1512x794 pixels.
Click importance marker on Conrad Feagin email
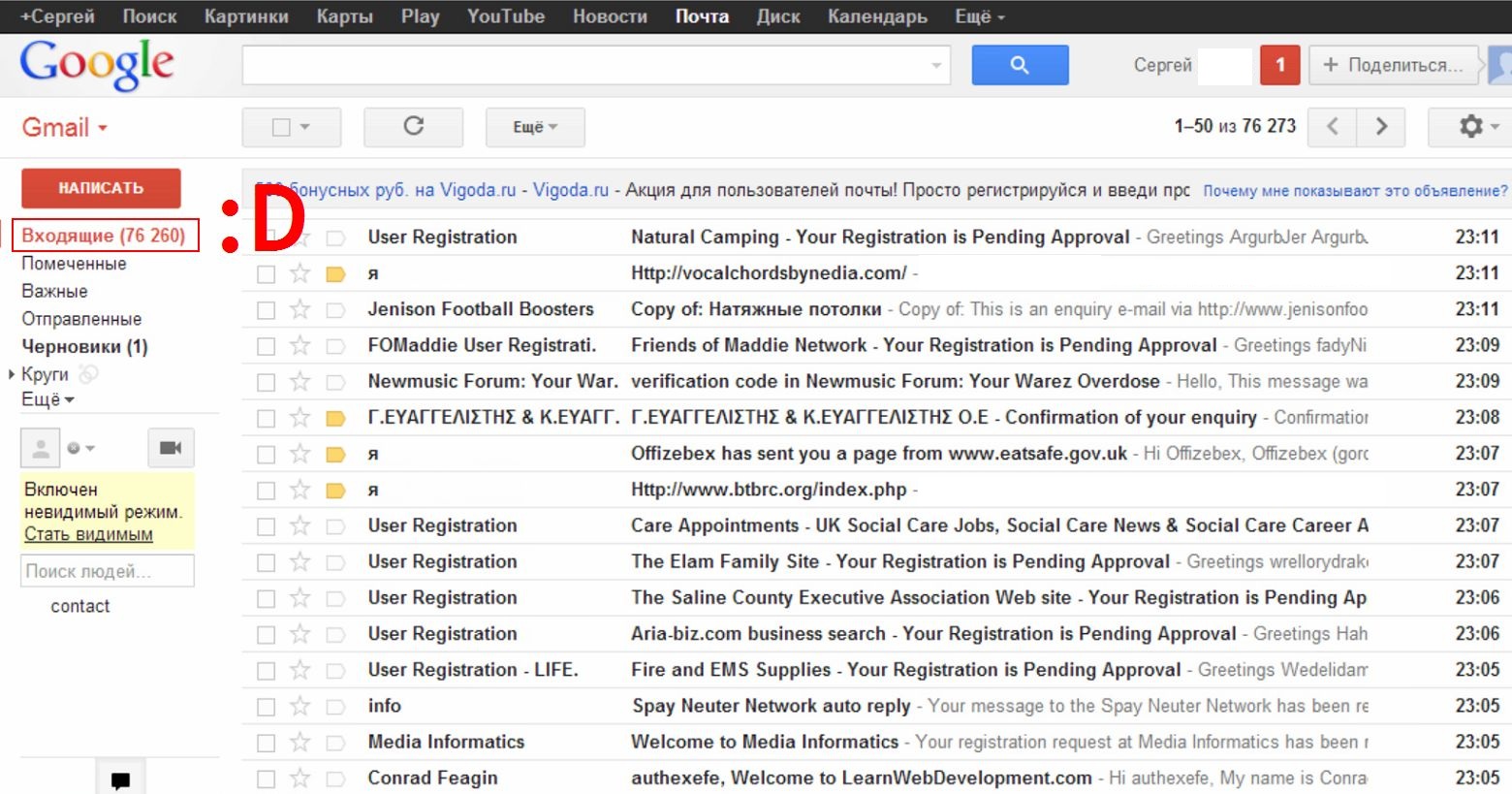(x=335, y=778)
